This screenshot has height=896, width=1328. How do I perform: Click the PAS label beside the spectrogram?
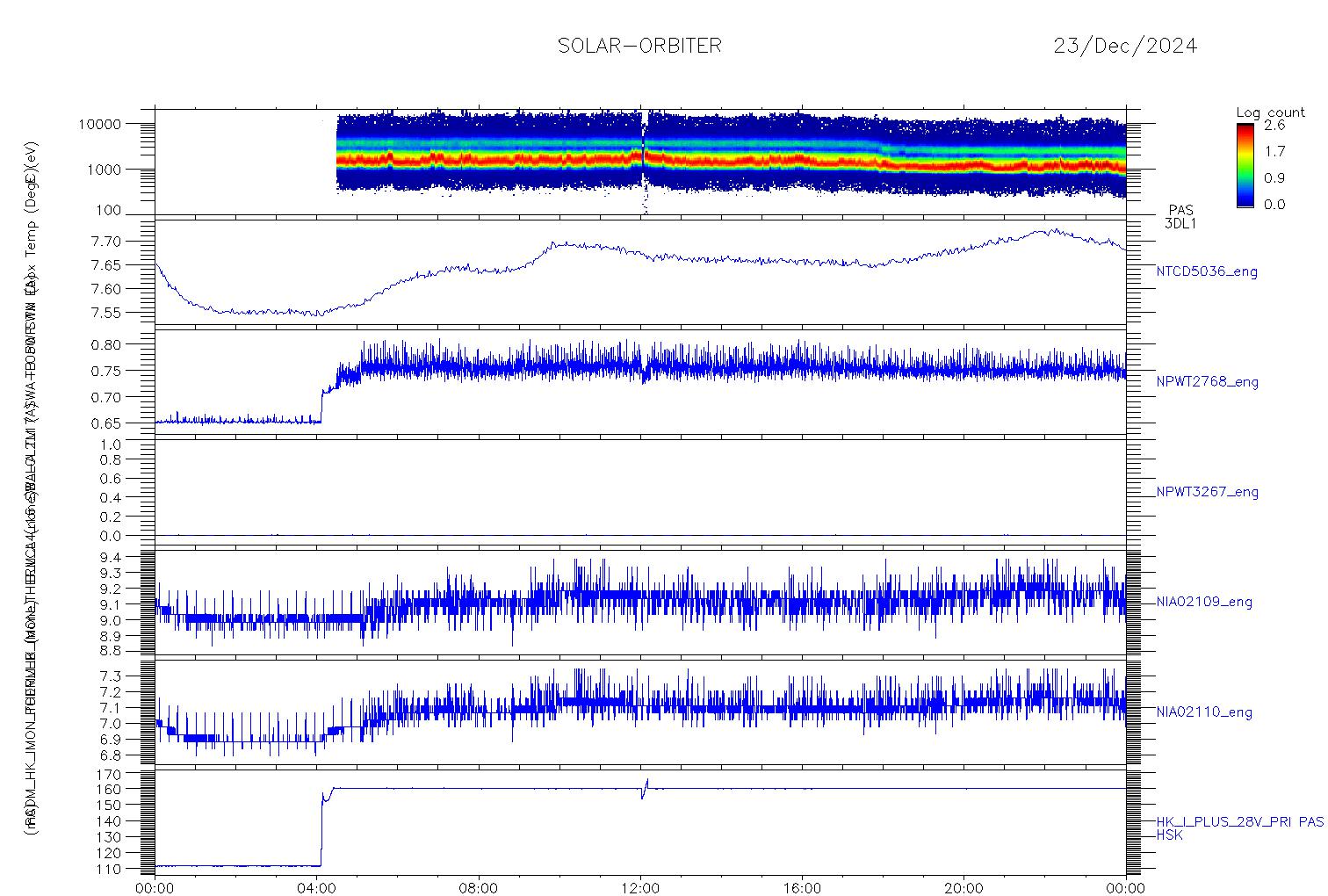tap(1180, 210)
